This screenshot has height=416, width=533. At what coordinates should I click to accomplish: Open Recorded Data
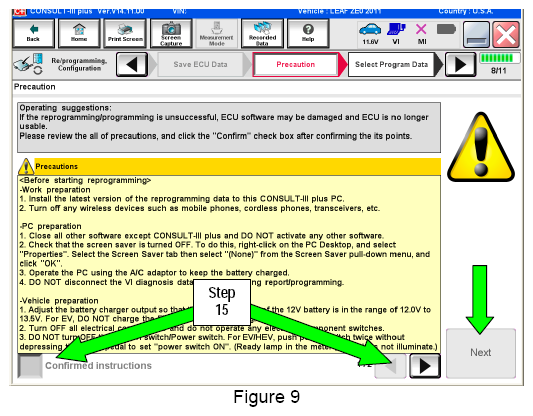pyautogui.click(x=262, y=33)
